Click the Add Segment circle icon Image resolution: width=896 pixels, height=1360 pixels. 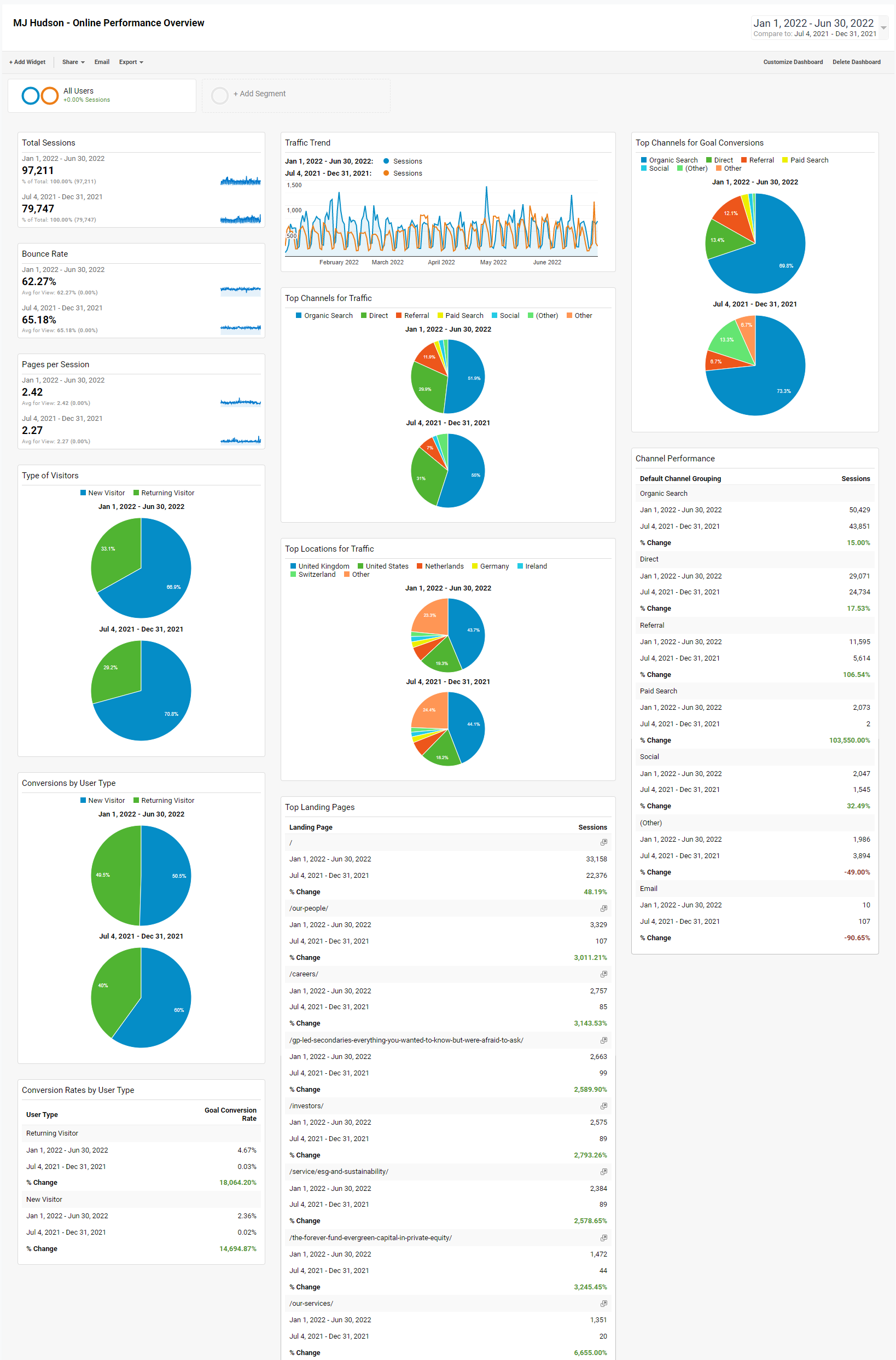pyautogui.click(x=220, y=95)
